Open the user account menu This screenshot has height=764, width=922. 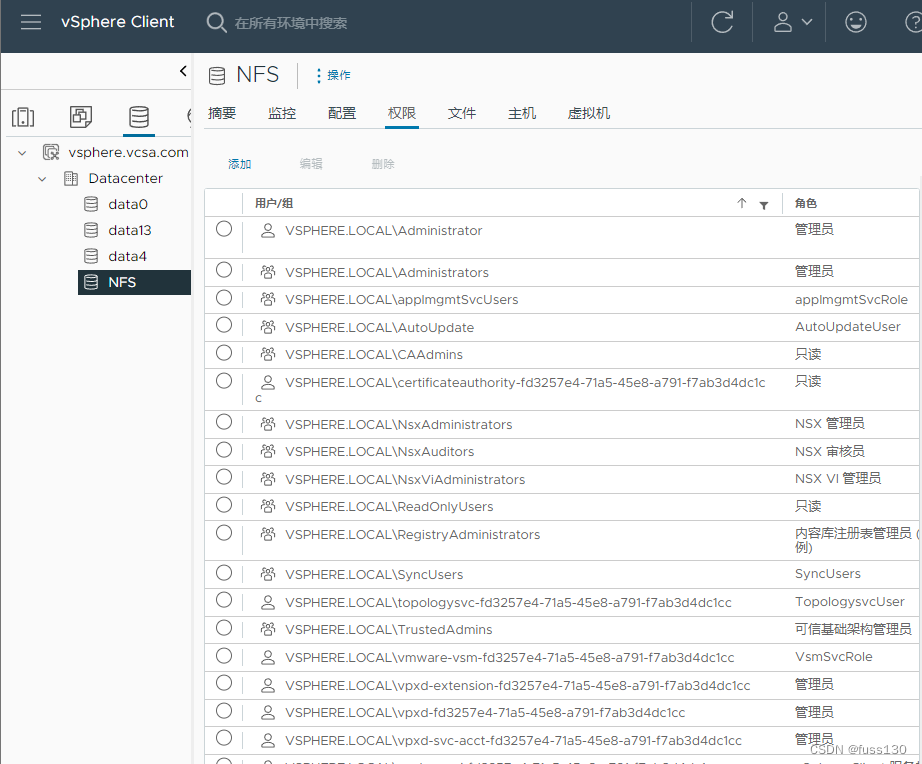[792, 22]
